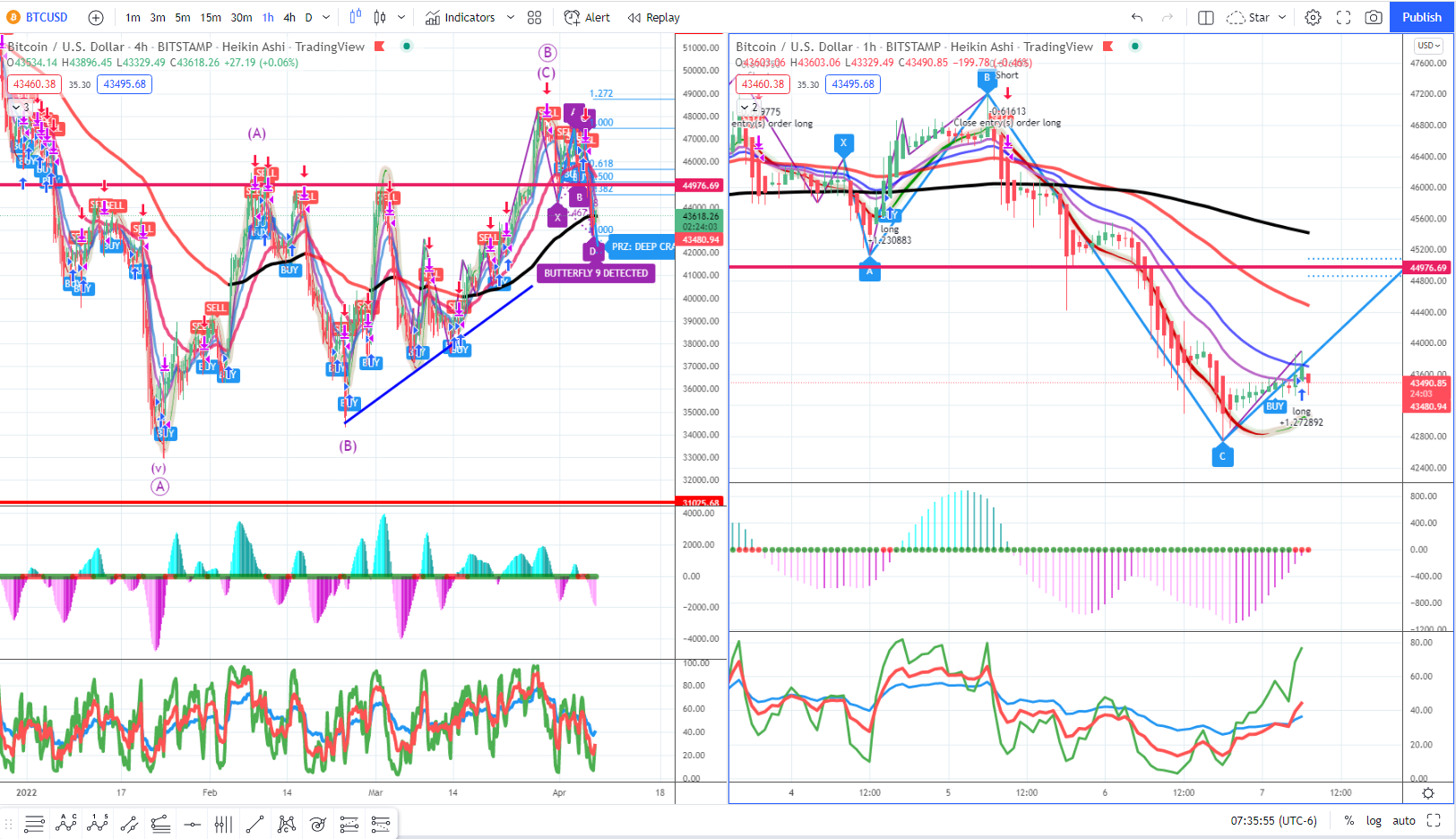Screen dimensions: 1456x839
Task: Open the indicator templates grid icon
Action: 535,17
